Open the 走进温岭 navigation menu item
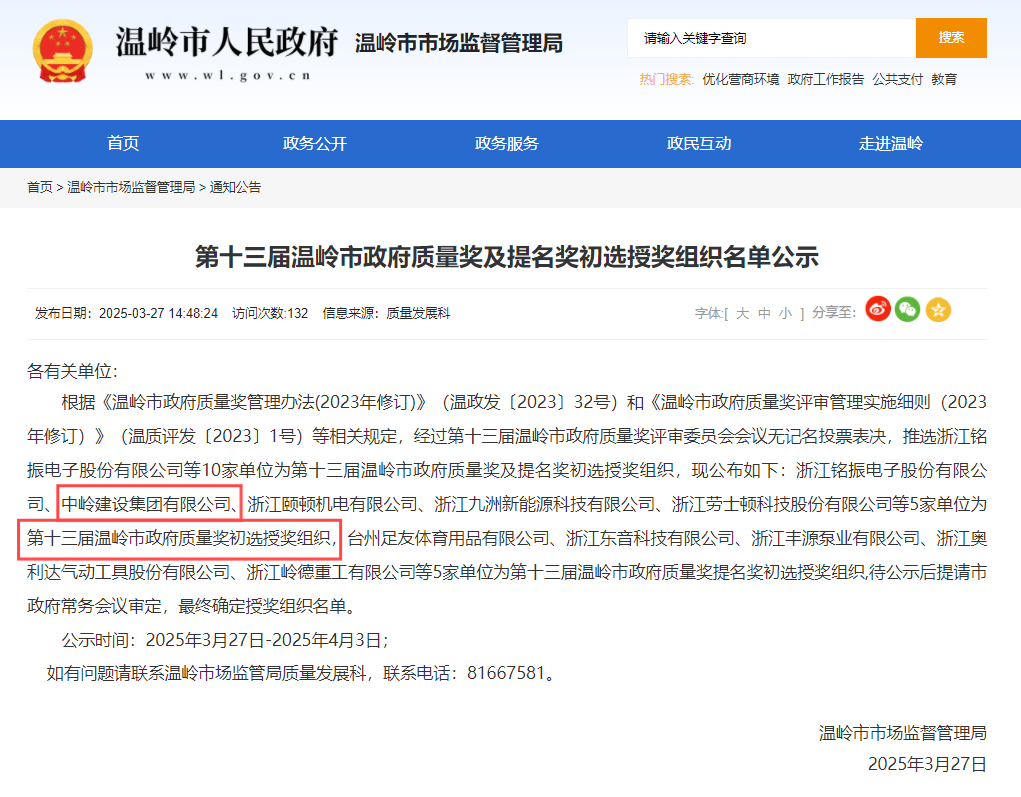1021x797 pixels. pos(891,143)
